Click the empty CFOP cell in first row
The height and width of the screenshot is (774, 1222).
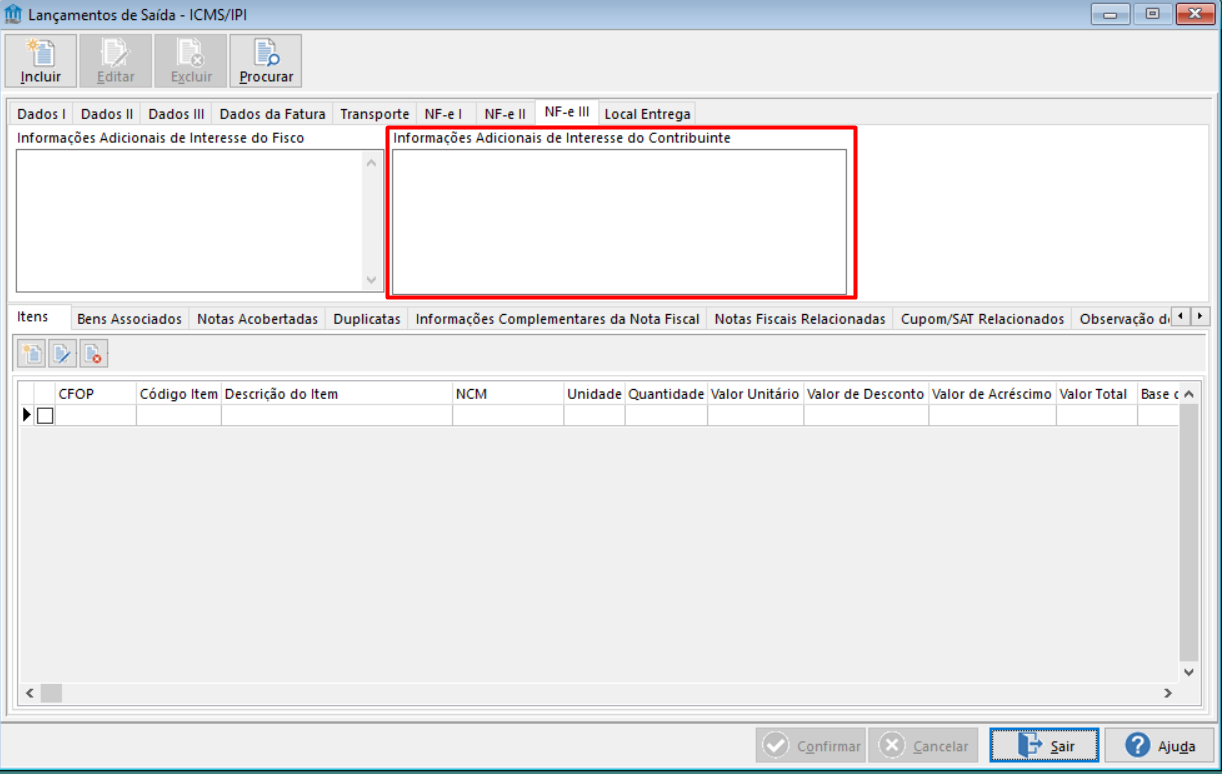(96, 415)
